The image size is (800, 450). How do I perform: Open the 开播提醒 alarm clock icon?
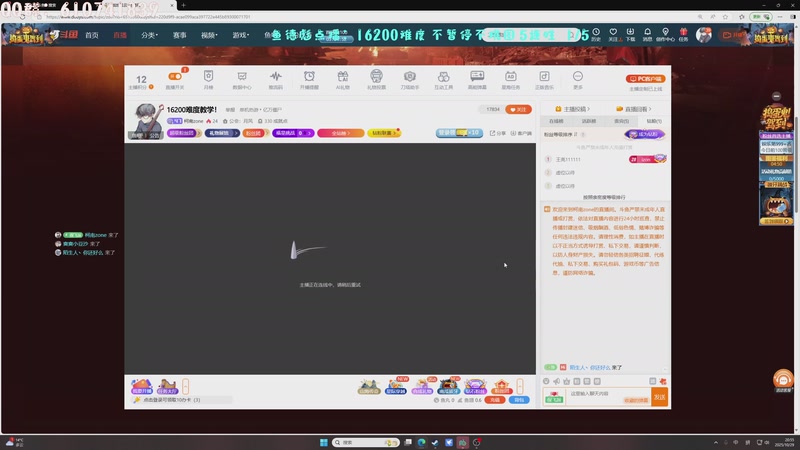(x=309, y=77)
